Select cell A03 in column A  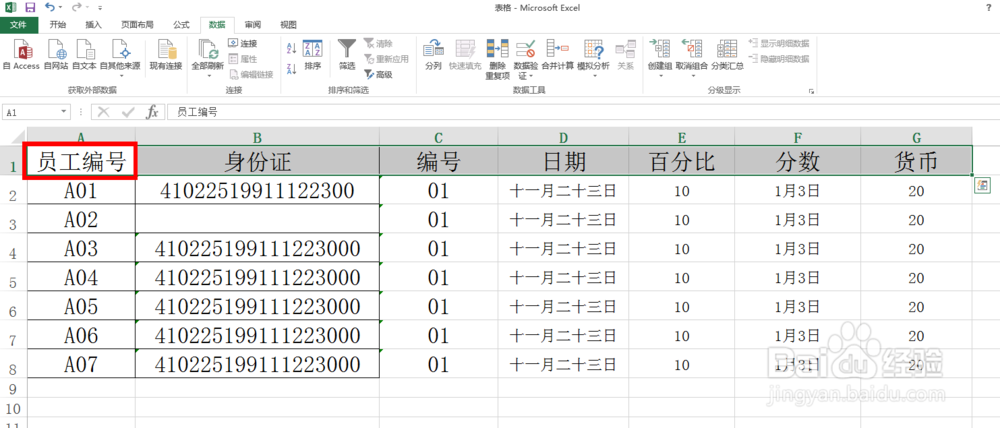pyautogui.click(x=80, y=247)
